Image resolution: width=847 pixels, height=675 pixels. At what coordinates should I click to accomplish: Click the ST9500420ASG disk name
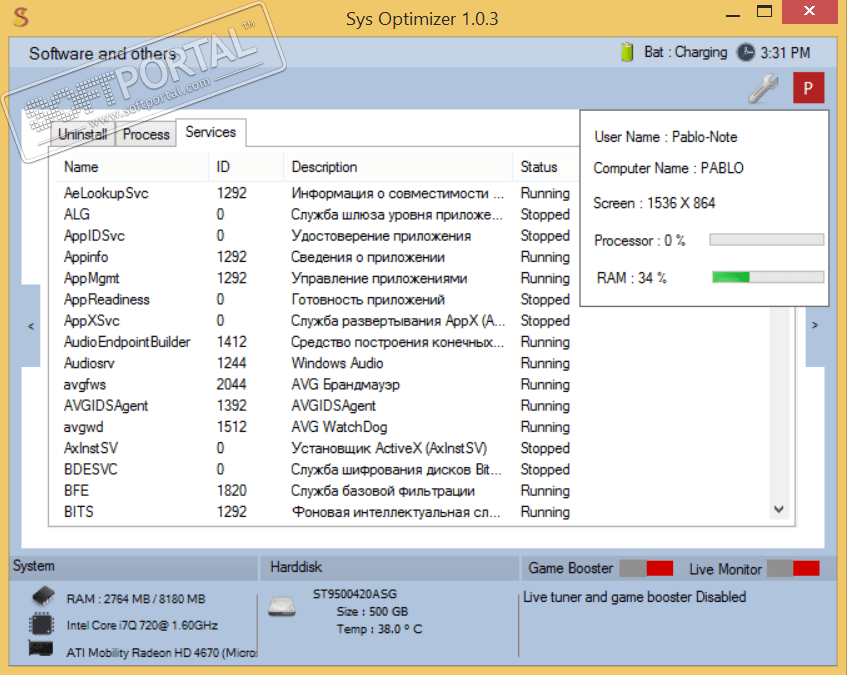coord(355,594)
